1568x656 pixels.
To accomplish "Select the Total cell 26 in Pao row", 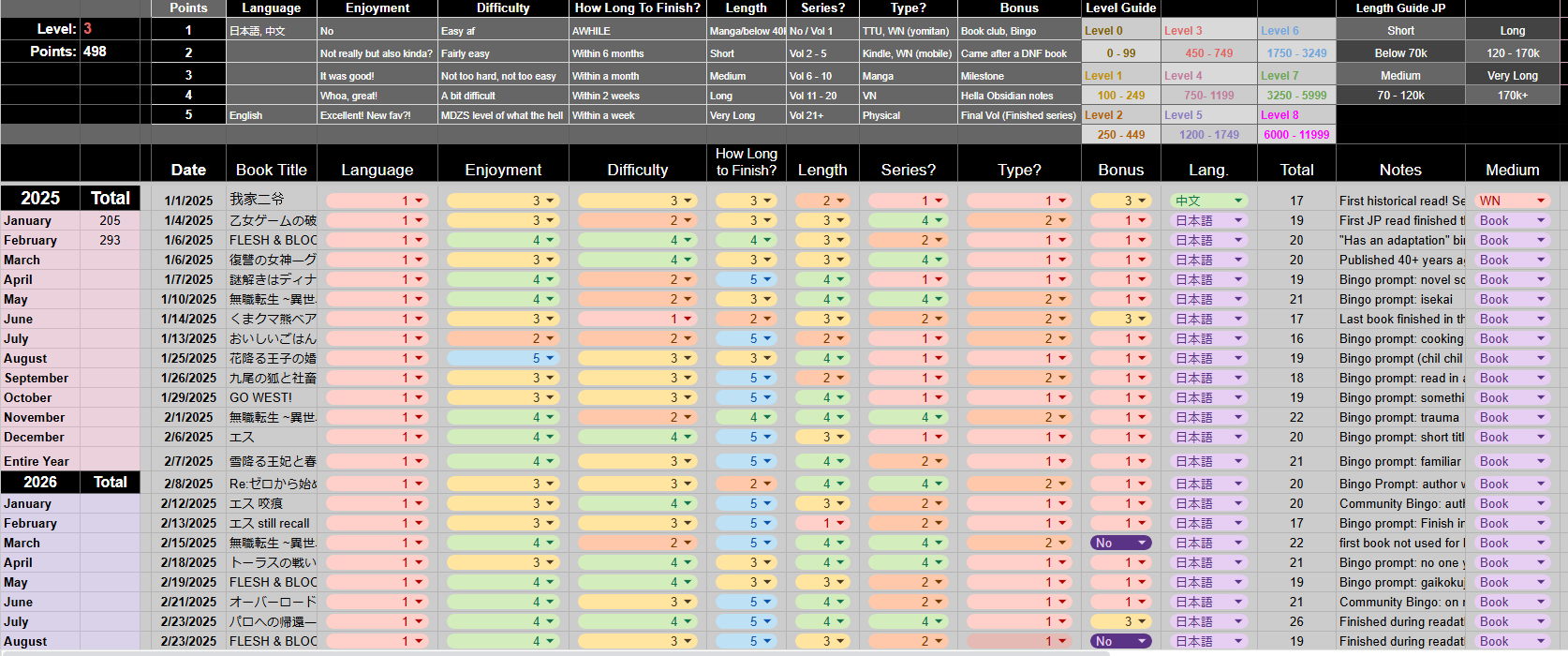I will [1296, 621].
